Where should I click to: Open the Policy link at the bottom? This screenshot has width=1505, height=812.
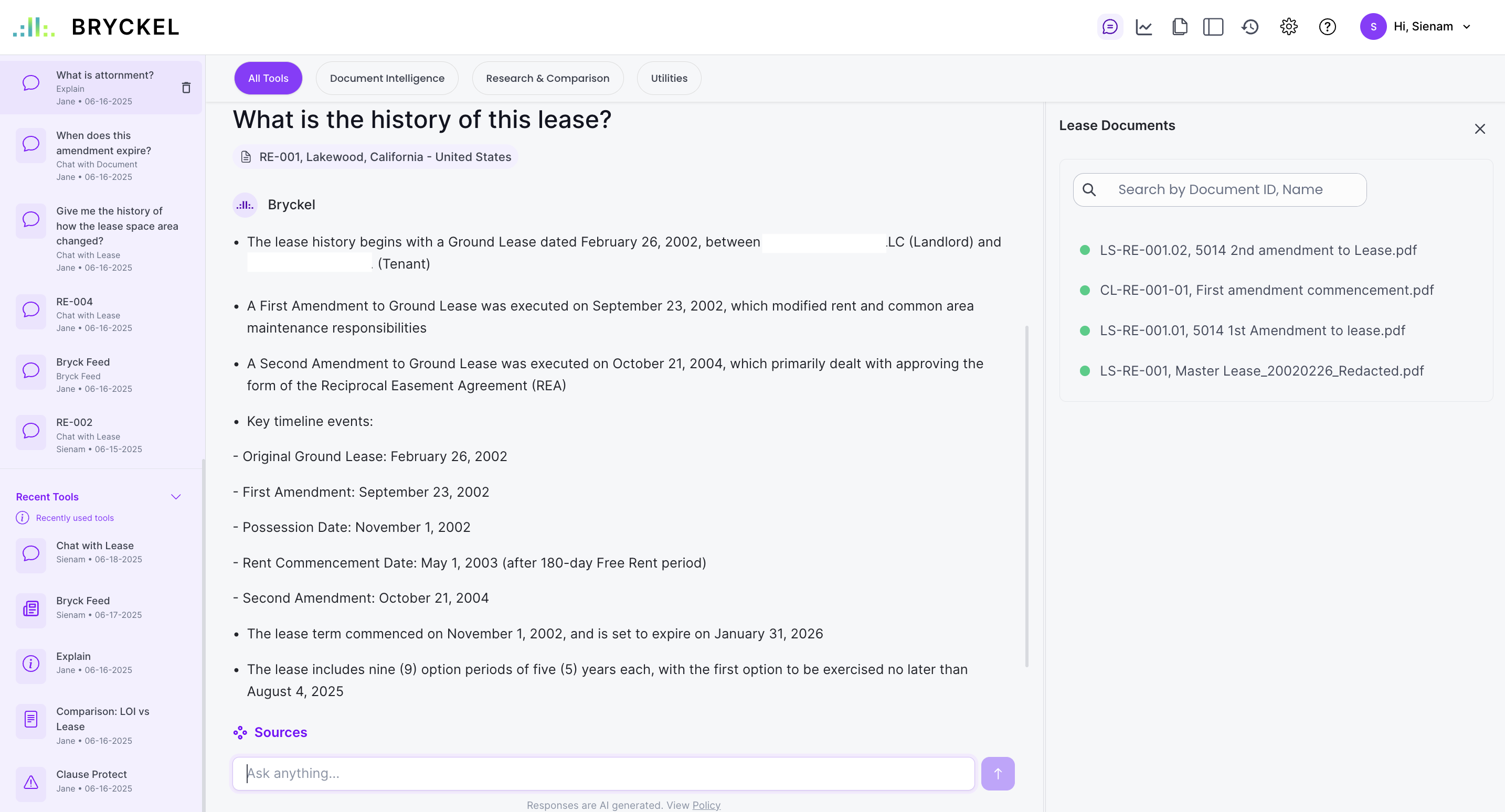(706, 805)
